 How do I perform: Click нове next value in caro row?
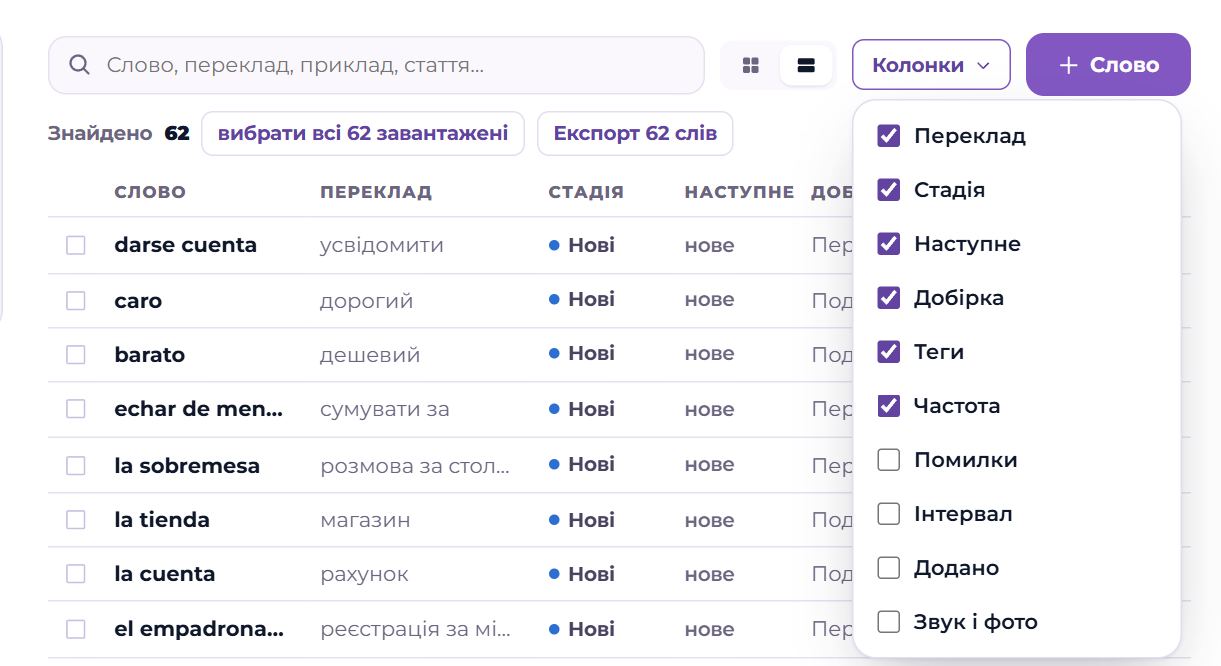tap(710, 300)
